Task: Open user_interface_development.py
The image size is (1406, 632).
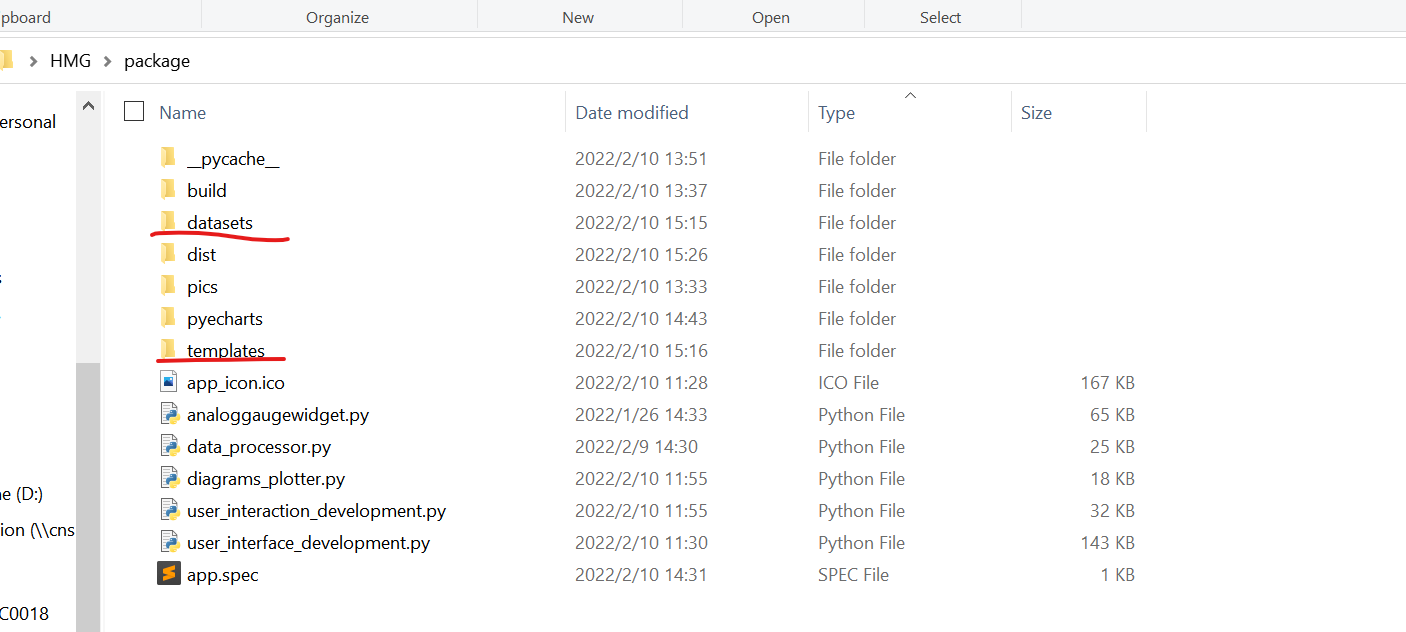Action: pyautogui.click(x=308, y=542)
